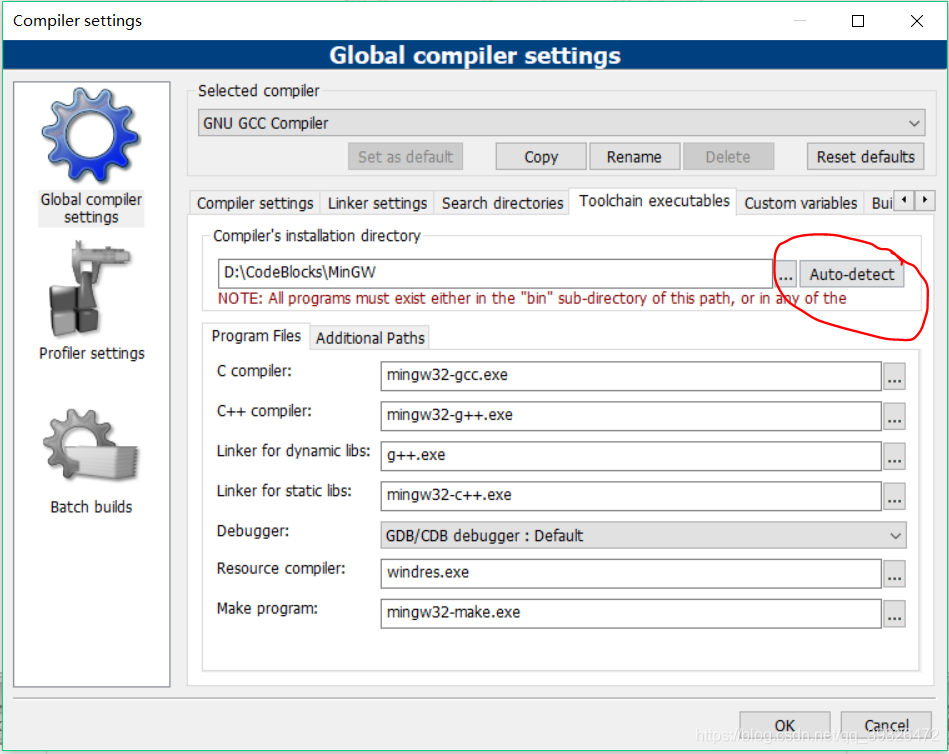Screen dimensions: 949x754
Task: Browse for the C compiler executable
Action: (894, 377)
